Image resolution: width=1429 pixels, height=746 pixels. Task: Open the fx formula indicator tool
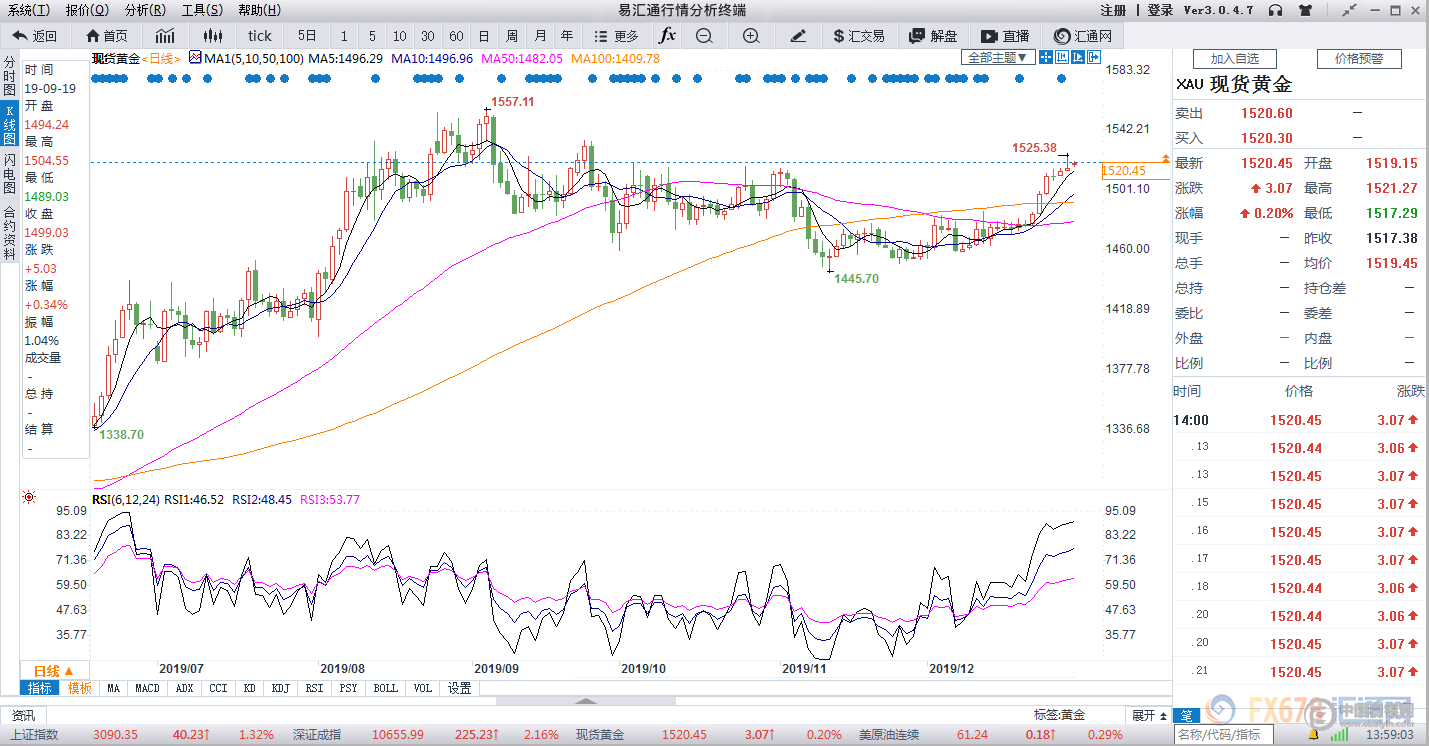pos(668,35)
